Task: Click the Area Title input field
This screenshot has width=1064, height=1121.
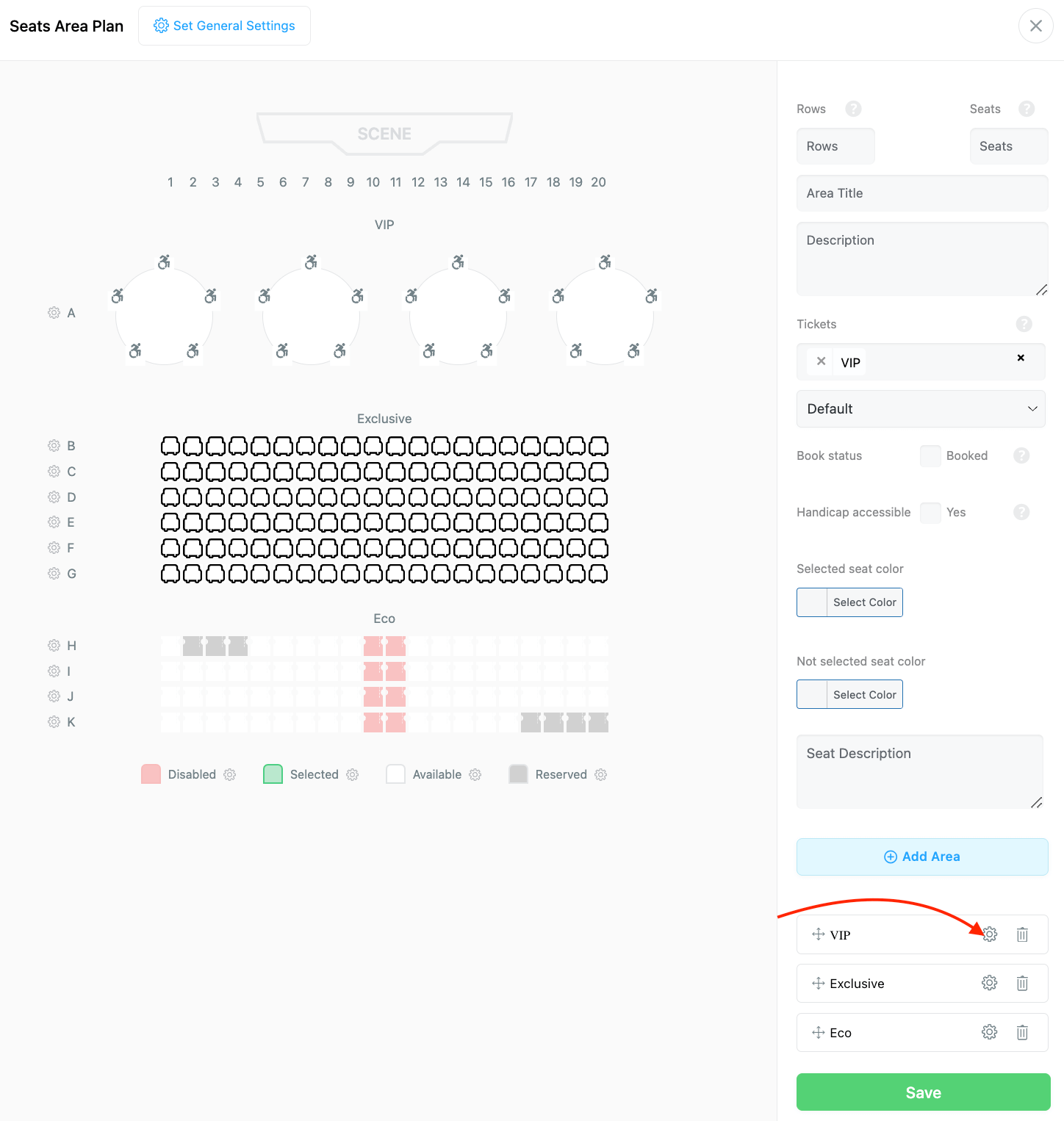Action: (x=922, y=193)
